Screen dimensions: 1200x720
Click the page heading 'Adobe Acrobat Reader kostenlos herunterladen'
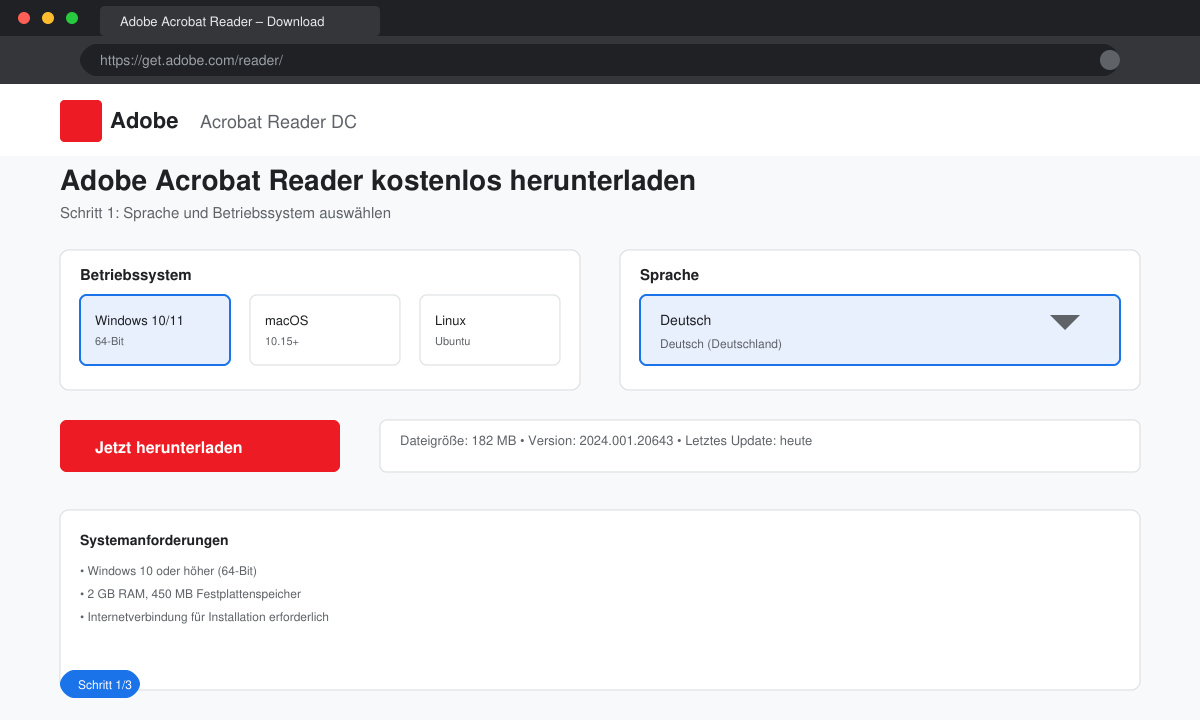pos(378,181)
